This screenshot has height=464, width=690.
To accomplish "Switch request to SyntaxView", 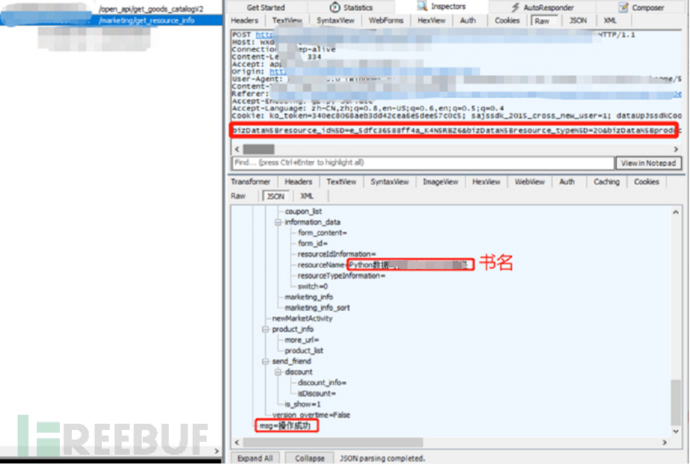I will point(335,20).
